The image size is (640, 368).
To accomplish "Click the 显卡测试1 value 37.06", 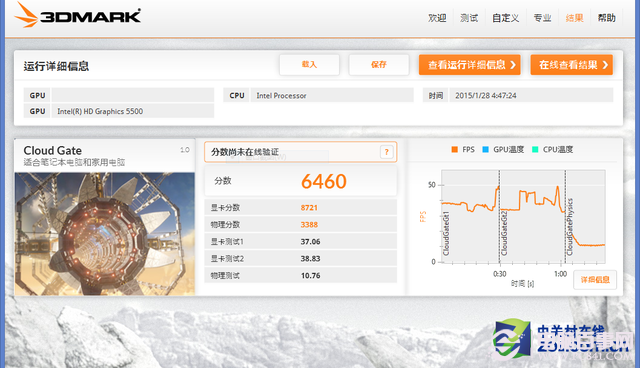I will 310,242.
